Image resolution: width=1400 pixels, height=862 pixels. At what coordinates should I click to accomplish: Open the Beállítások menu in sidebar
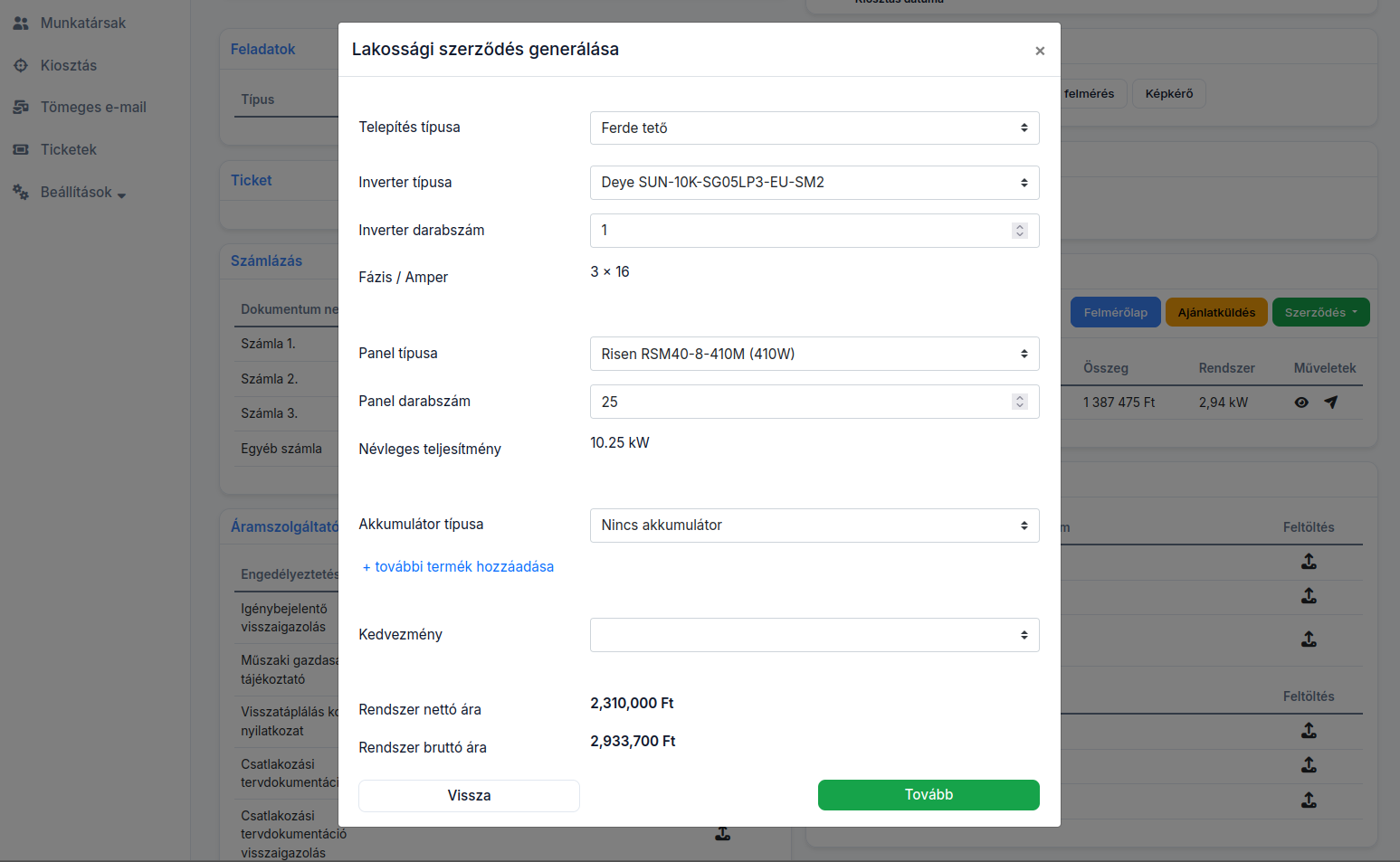(x=77, y=192)
